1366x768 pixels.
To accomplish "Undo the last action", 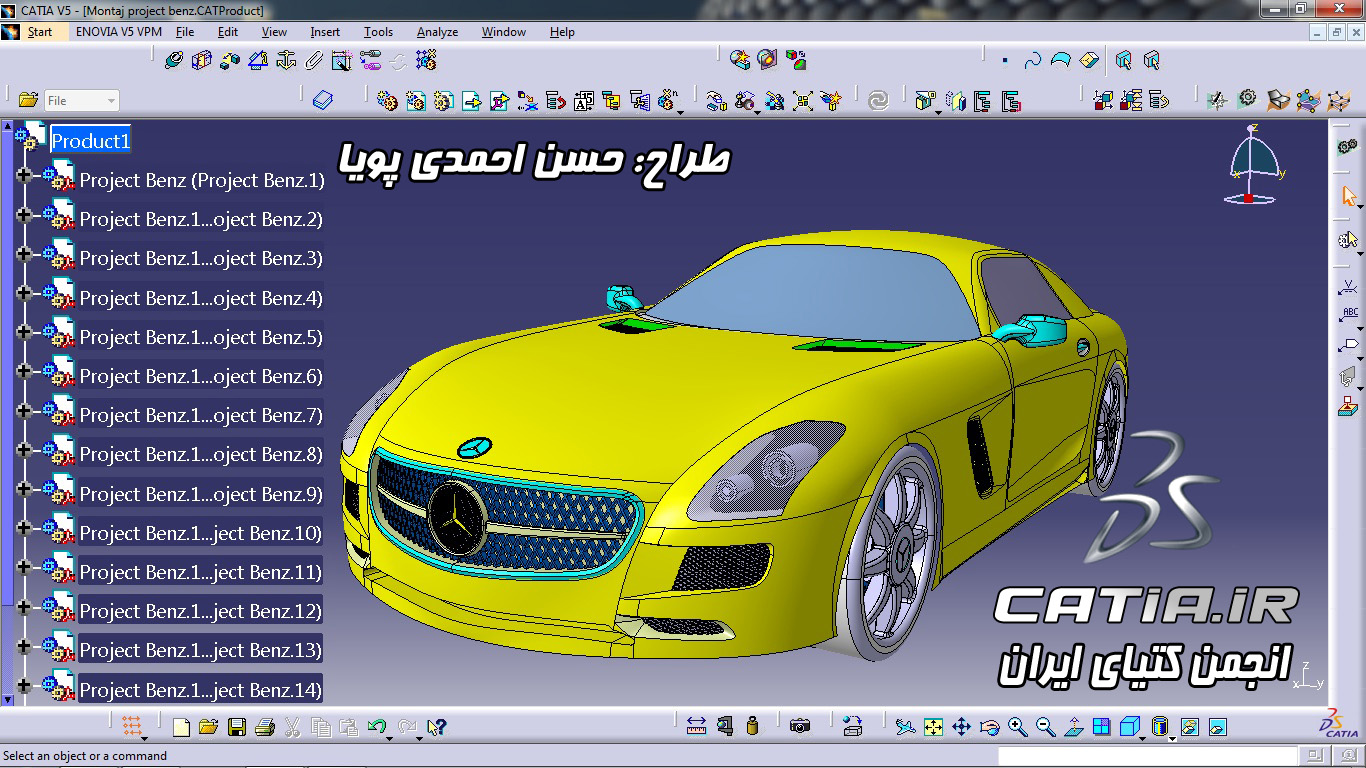I will [x=376, y=727].
